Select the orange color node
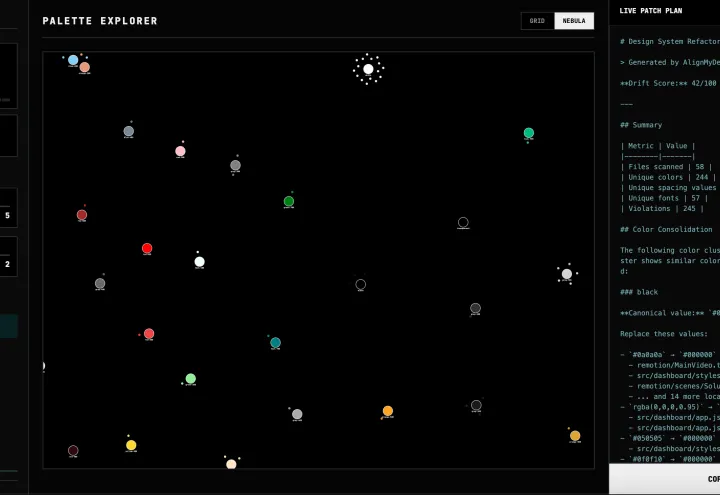 [388, 411]
